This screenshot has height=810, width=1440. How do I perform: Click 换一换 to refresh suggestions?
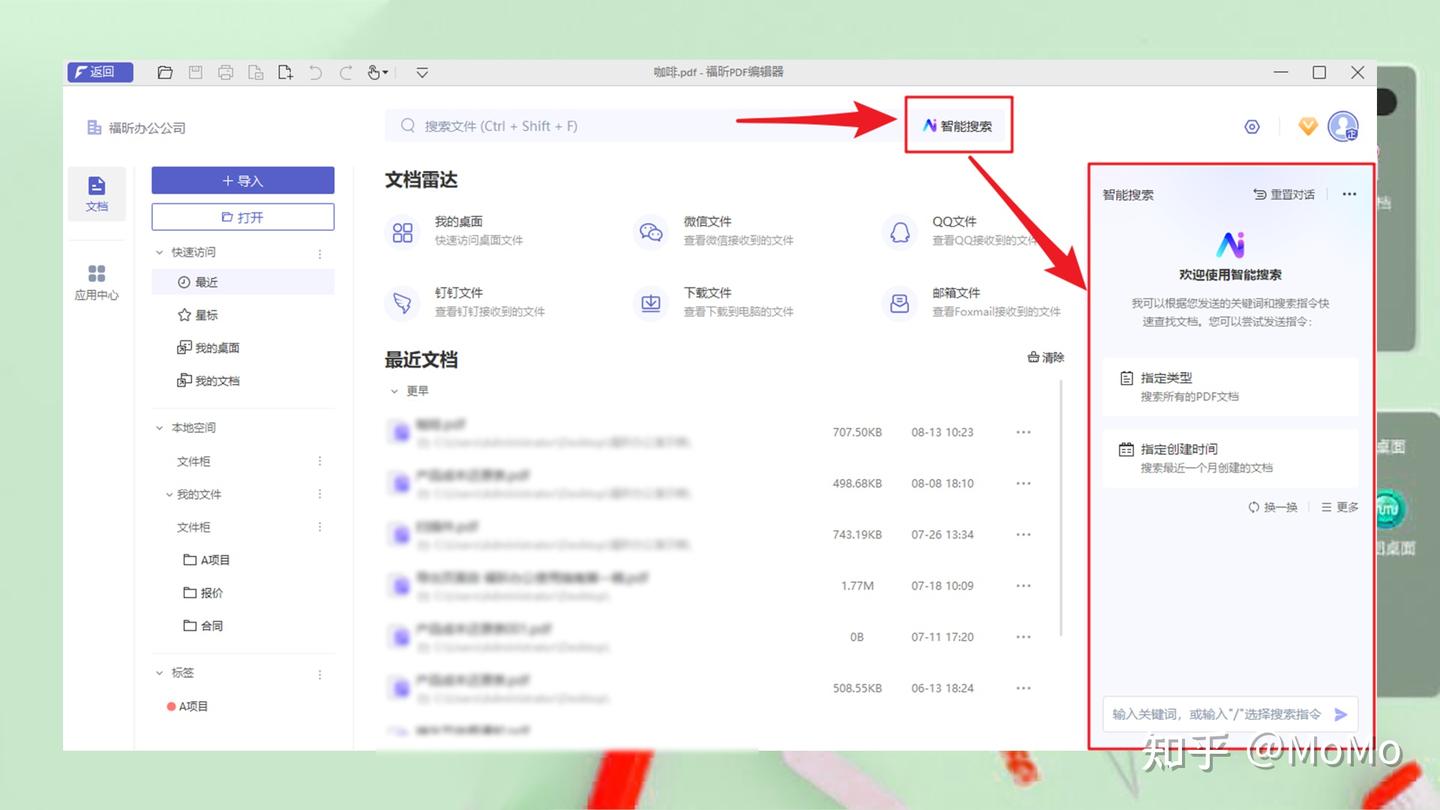[1273, 507]
